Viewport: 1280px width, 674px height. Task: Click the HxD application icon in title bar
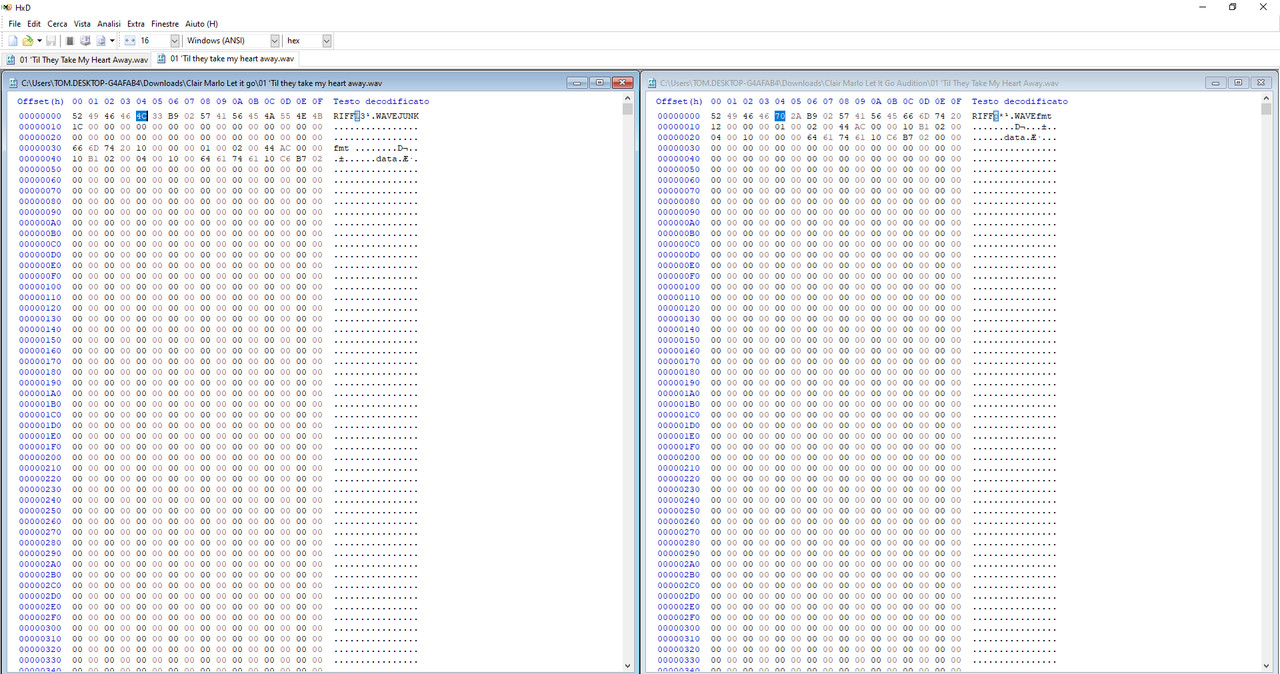point(7,7)
